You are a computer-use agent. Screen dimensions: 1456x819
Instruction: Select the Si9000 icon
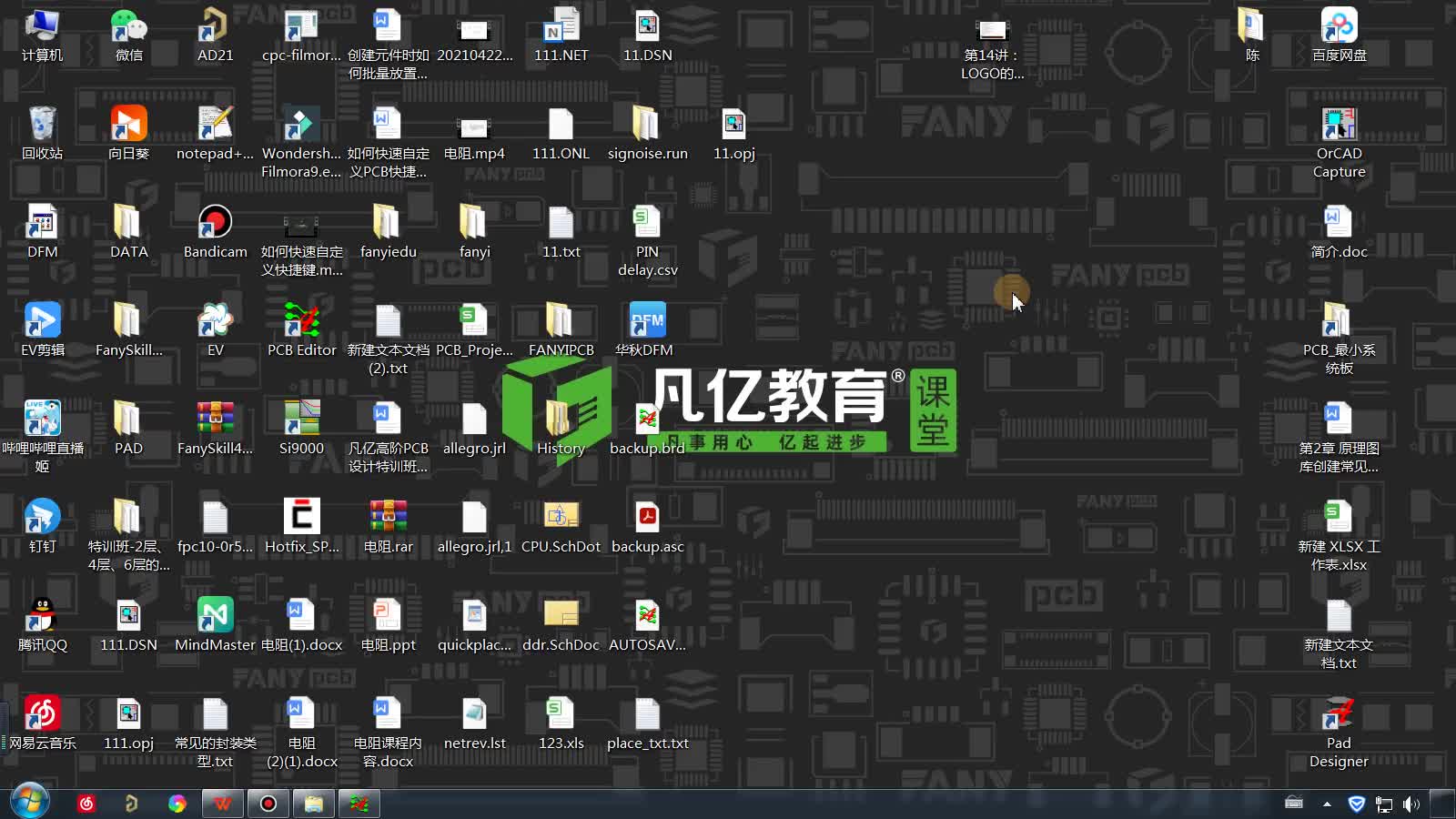pyautogui.click(x=301, y=430)
